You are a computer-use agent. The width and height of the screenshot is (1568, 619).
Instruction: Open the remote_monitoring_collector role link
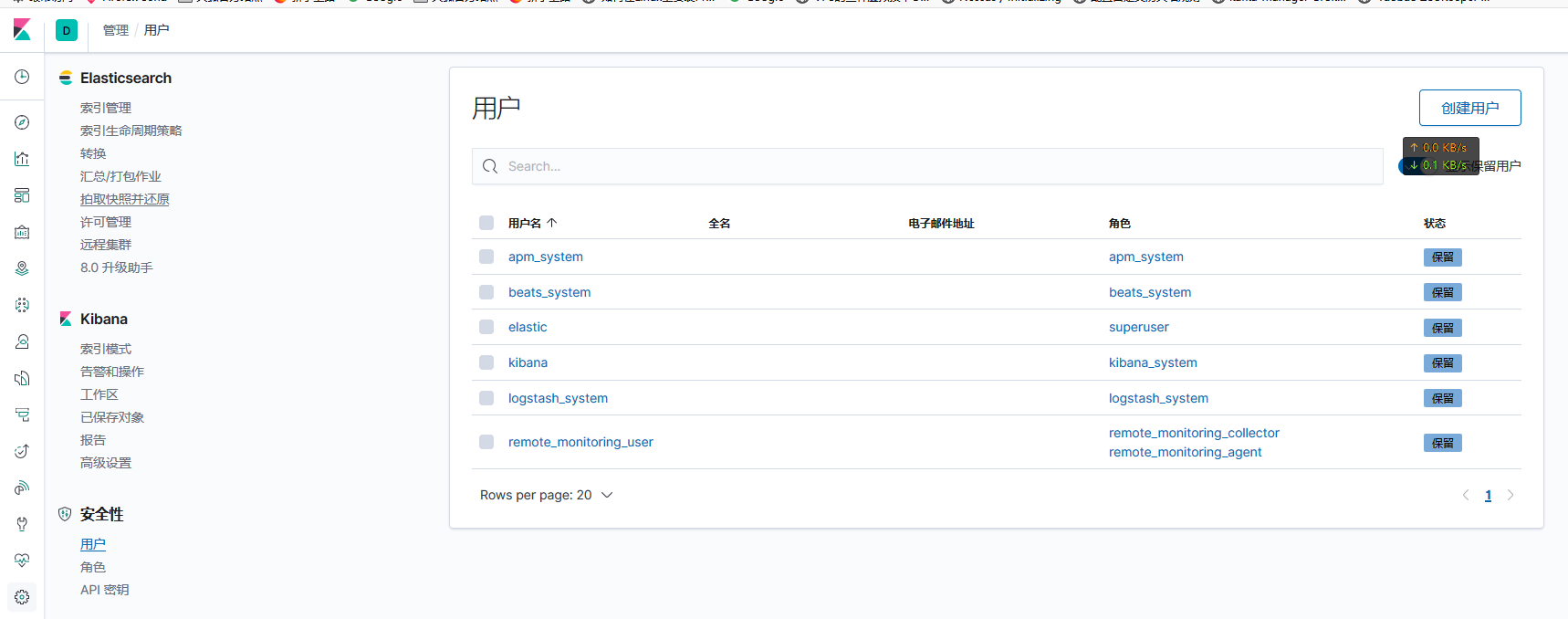[1194, 433]
